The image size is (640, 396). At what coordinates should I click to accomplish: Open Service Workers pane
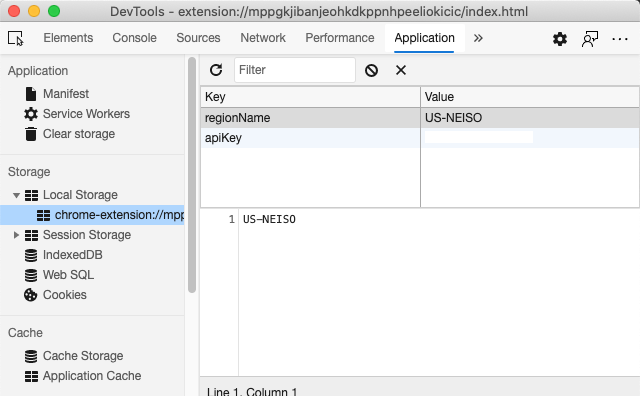(86, 114)
